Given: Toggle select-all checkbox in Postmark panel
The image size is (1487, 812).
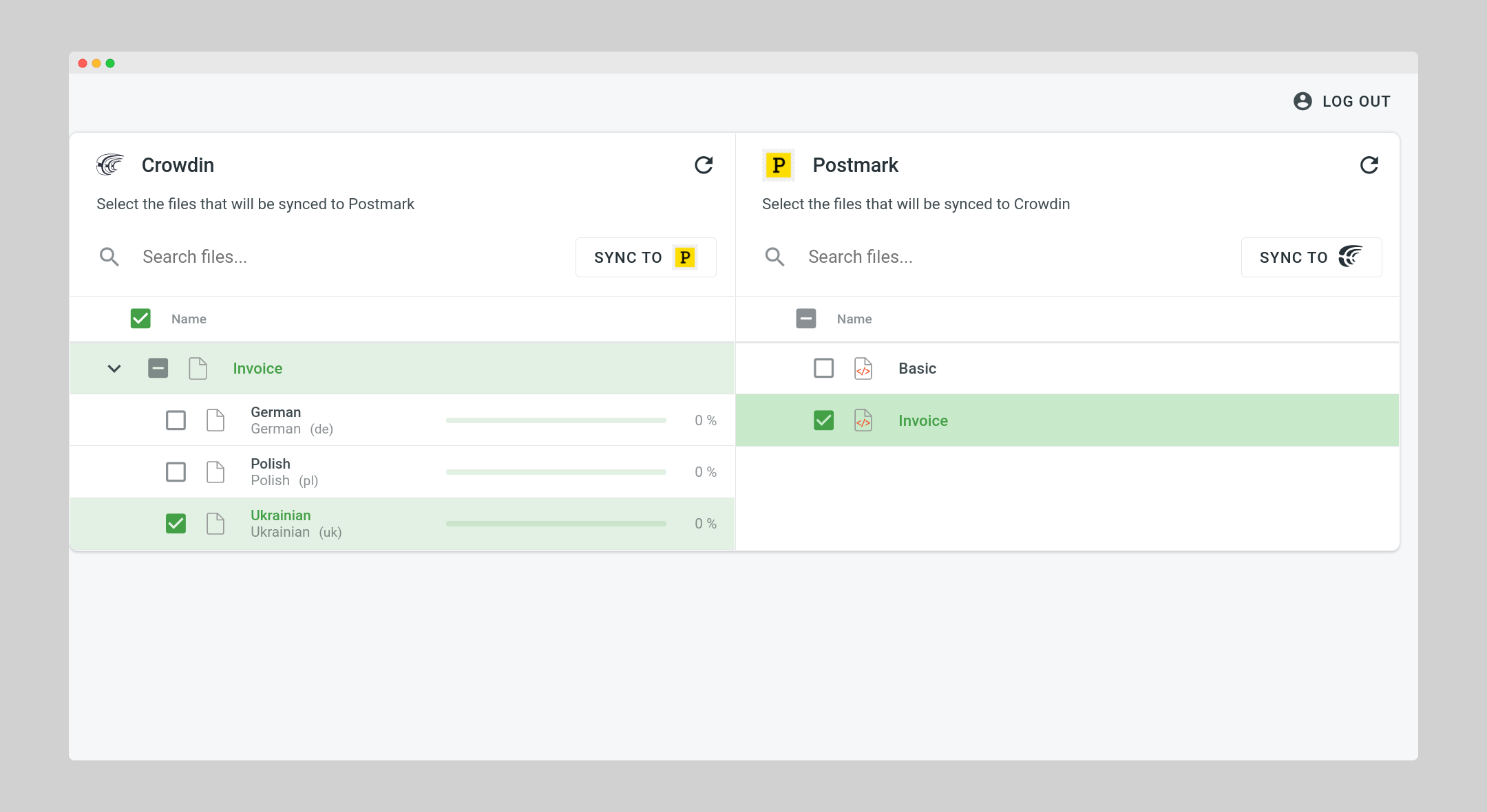Looking at the screenshot, I should coord(806,319).
